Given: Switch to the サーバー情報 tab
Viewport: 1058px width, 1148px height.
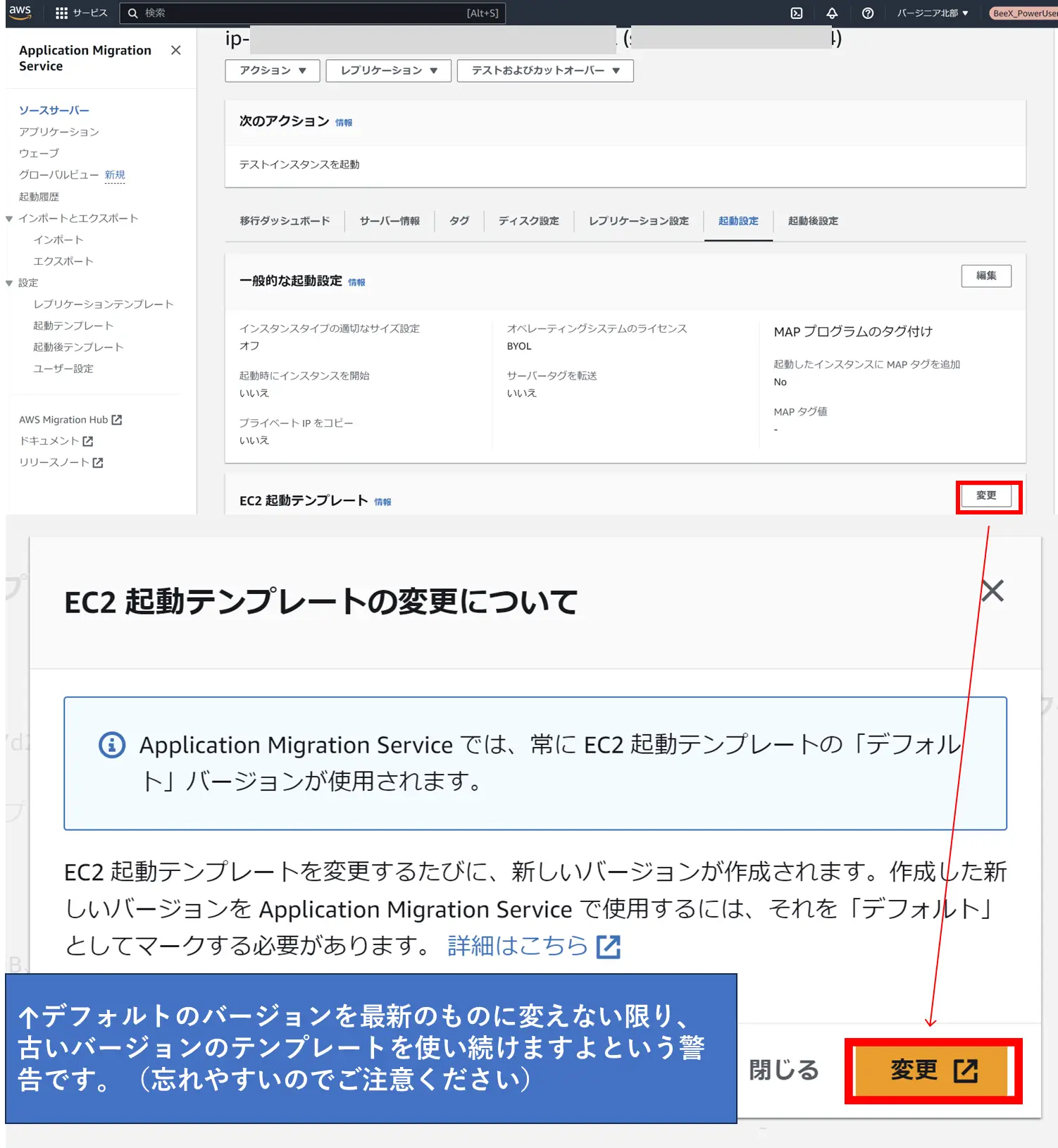Looking at the screenshot, I should (390, 221).
